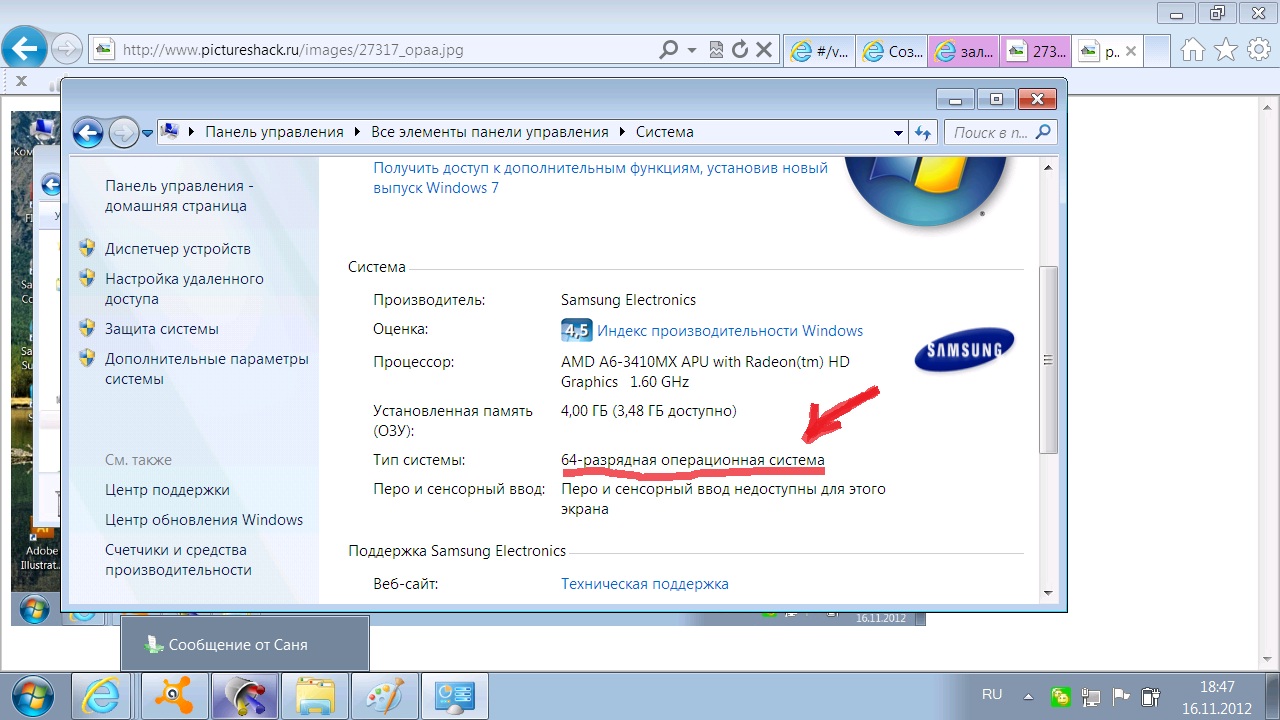Open "Панель управления - домашняя страница" link
The height and width of the screenshot is (720, 1280).
click(180, 196)
